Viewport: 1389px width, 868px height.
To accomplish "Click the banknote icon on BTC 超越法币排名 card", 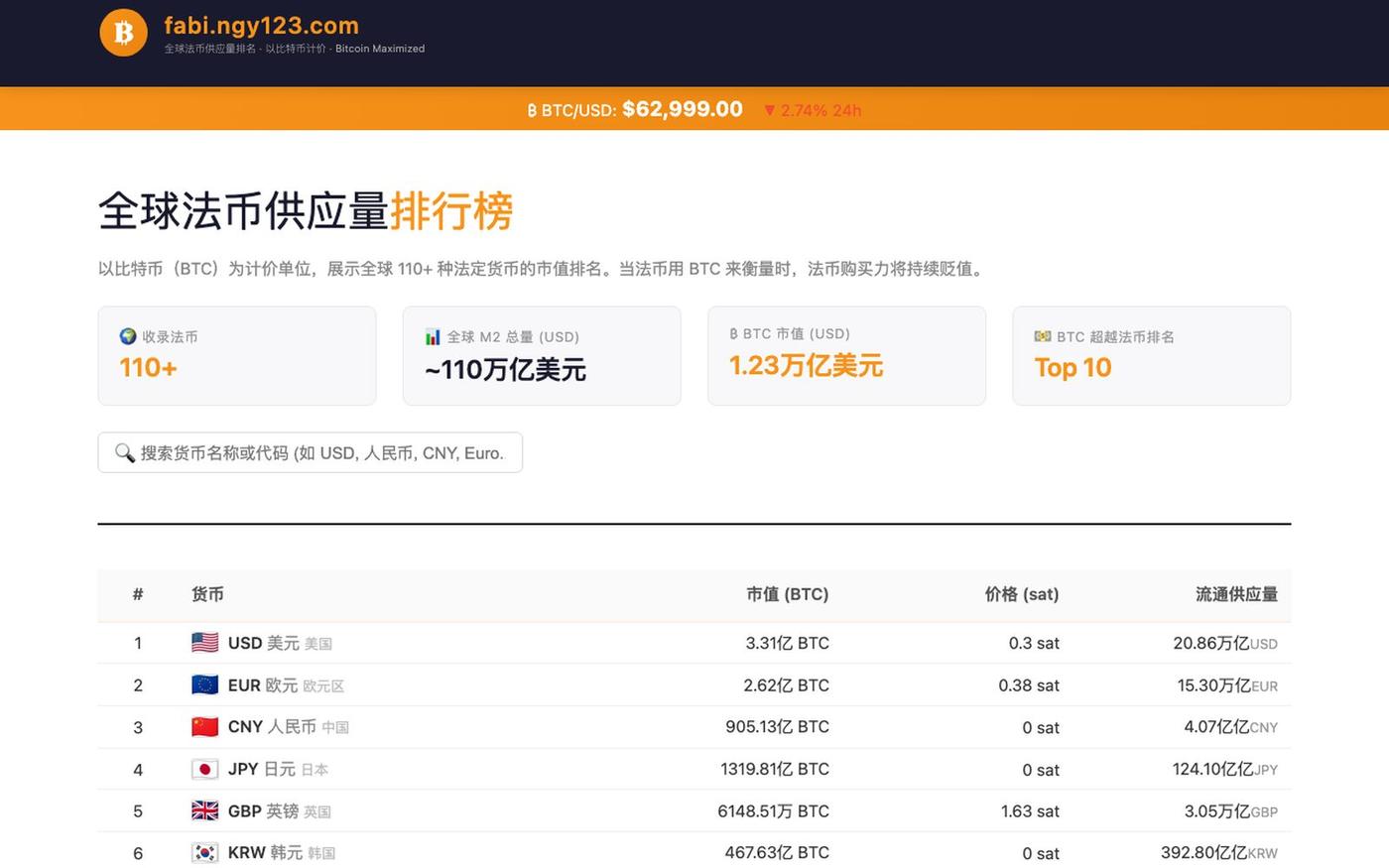I will tap(1043, 336).
